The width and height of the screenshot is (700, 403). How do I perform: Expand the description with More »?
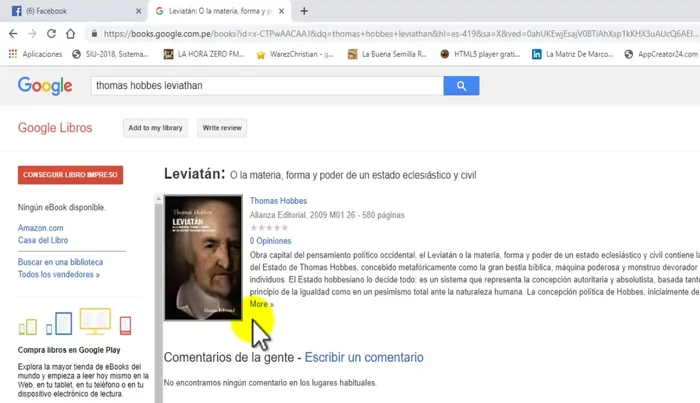[x=262, y=304]
